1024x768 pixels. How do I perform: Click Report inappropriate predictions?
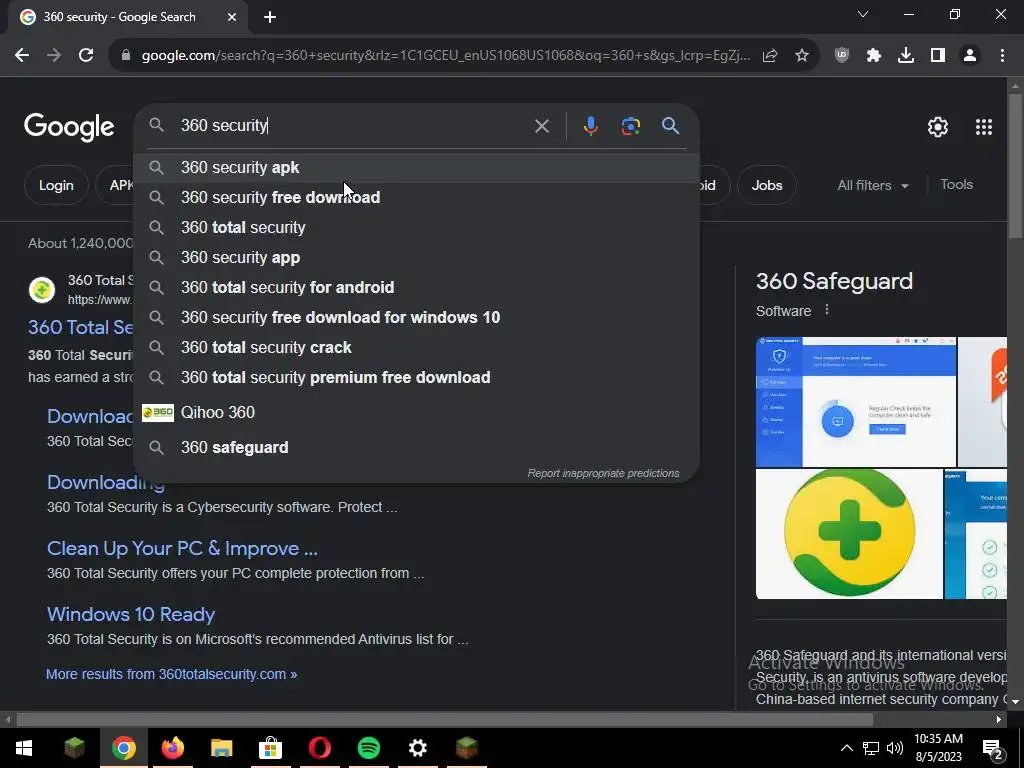coord(603,473)
